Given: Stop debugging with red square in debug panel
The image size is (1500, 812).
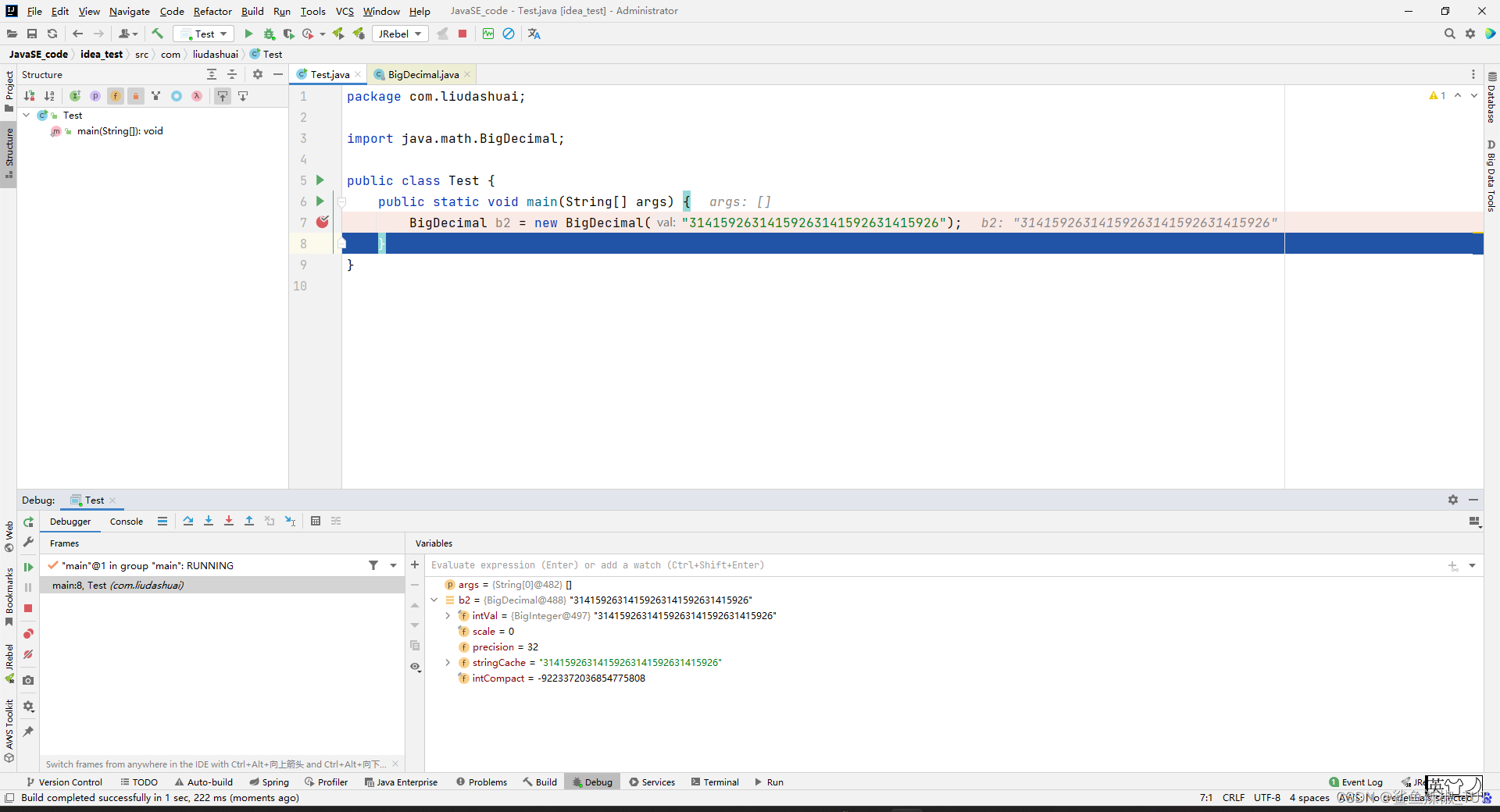Looking at the screenshot, I should coord(28,608).
